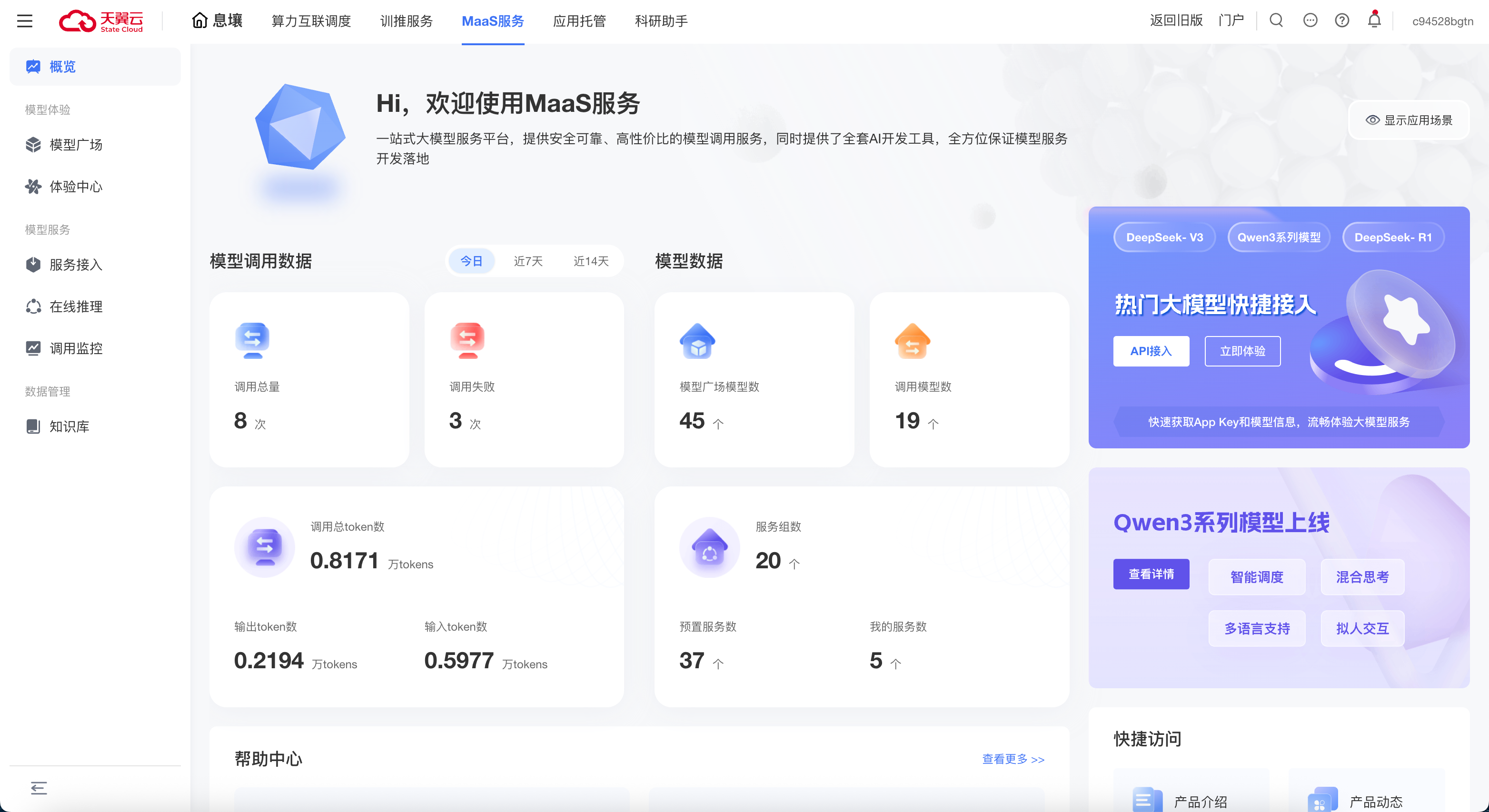
Task: Click the 查看详情 button
Action: (1151, 574)
